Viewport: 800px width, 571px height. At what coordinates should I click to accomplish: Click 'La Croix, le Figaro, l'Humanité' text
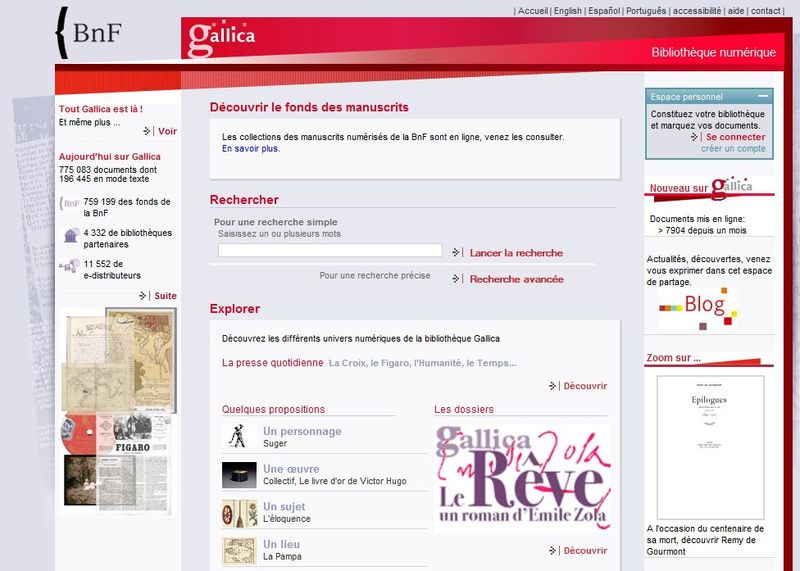[422, 363]
